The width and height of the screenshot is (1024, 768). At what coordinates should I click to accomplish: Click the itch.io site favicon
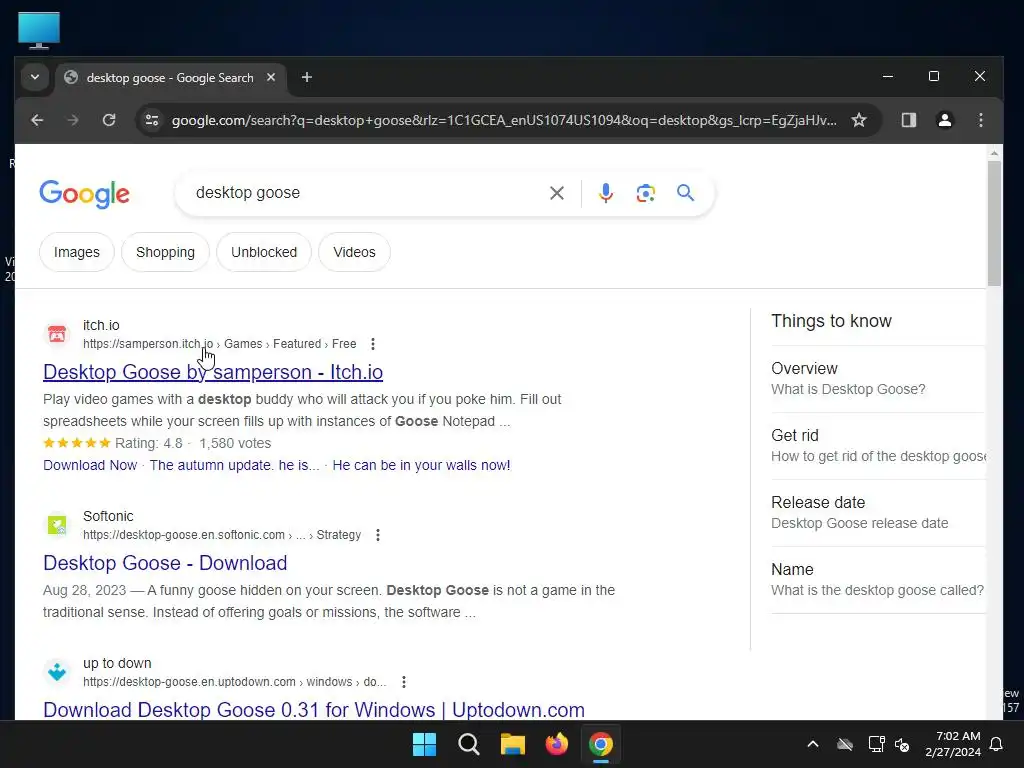57,334
